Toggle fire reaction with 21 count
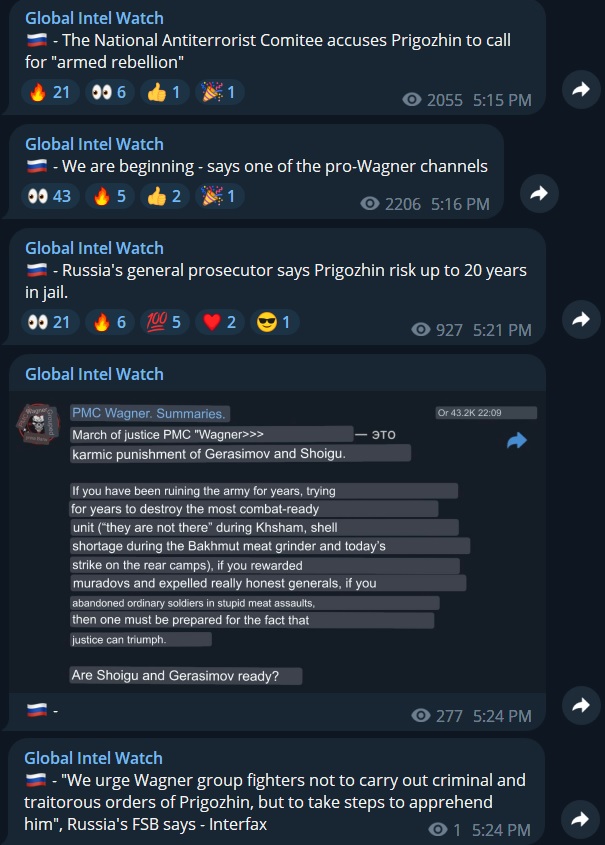 [50, 92]
